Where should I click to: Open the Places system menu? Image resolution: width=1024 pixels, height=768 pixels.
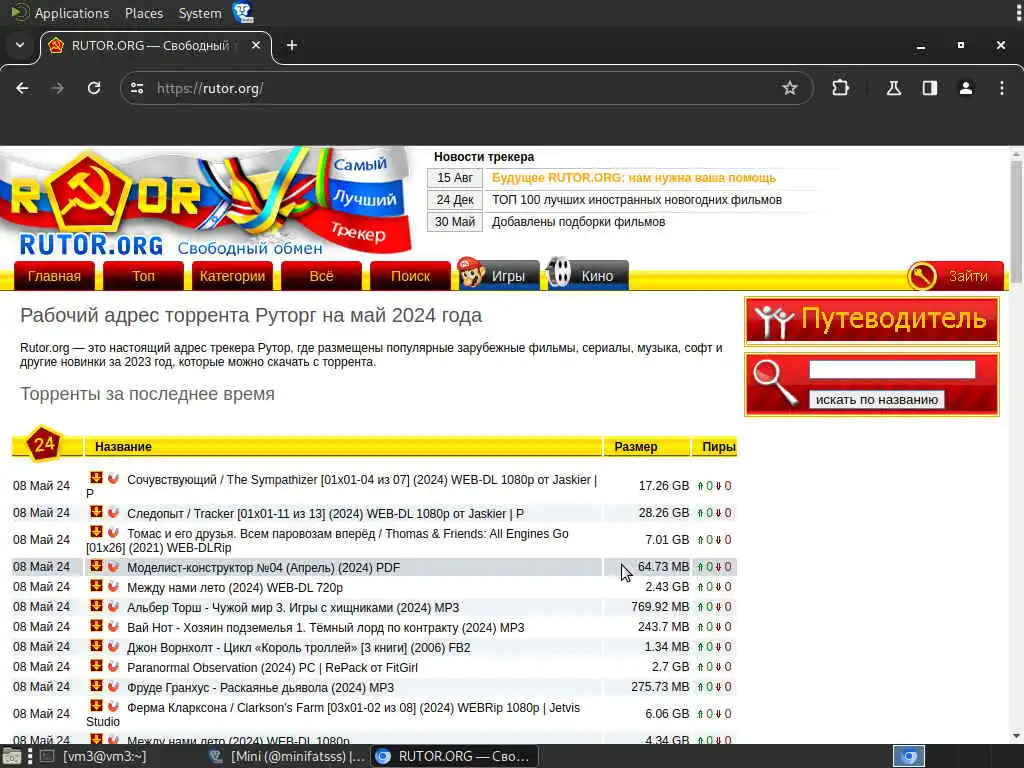coord(144,13)
